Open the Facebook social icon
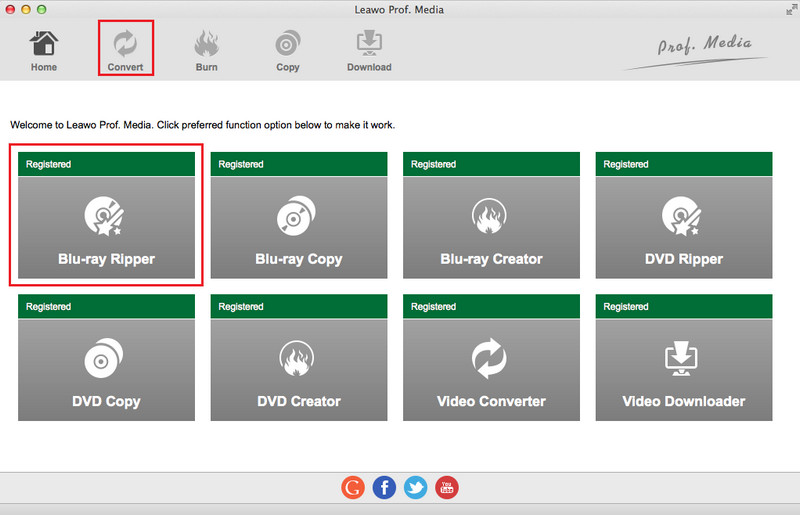 click(x=384, y=487)
